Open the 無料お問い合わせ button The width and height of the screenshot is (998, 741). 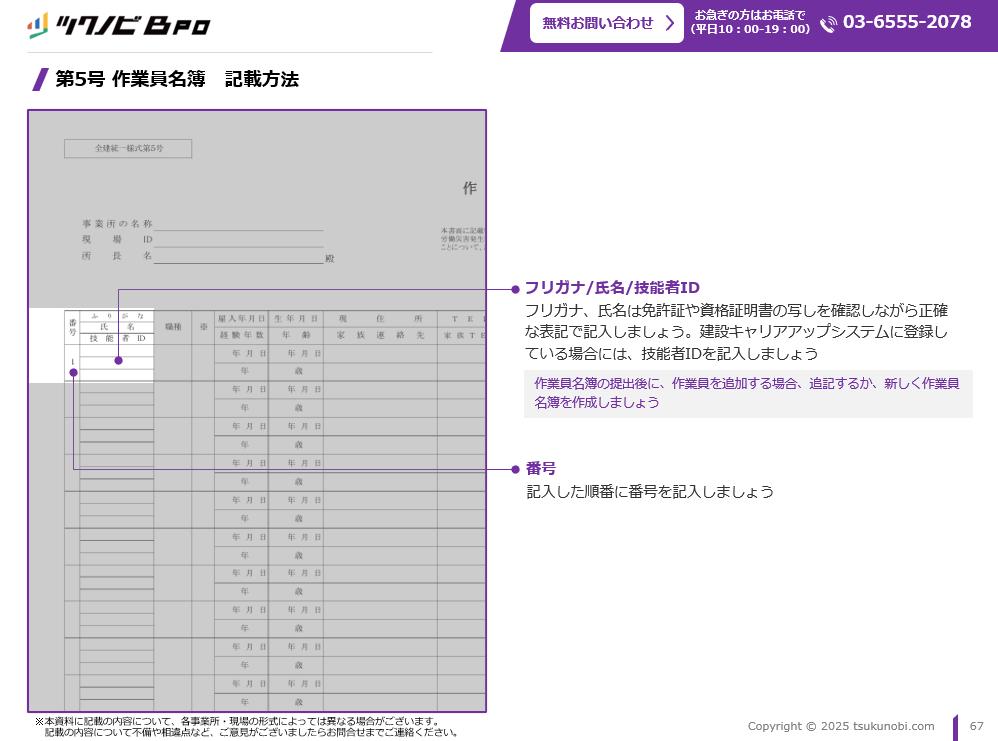click(607, 24)
